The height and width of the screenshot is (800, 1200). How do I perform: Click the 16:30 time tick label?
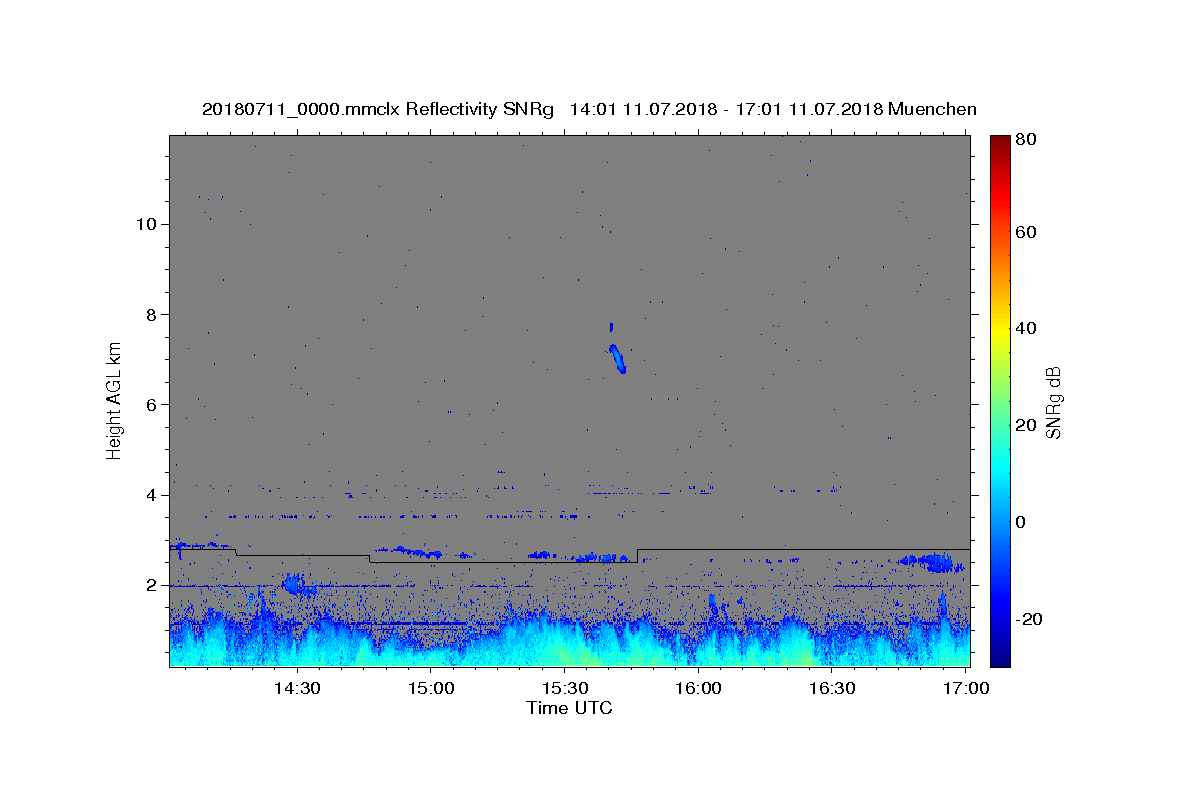(x=832, y=688)
